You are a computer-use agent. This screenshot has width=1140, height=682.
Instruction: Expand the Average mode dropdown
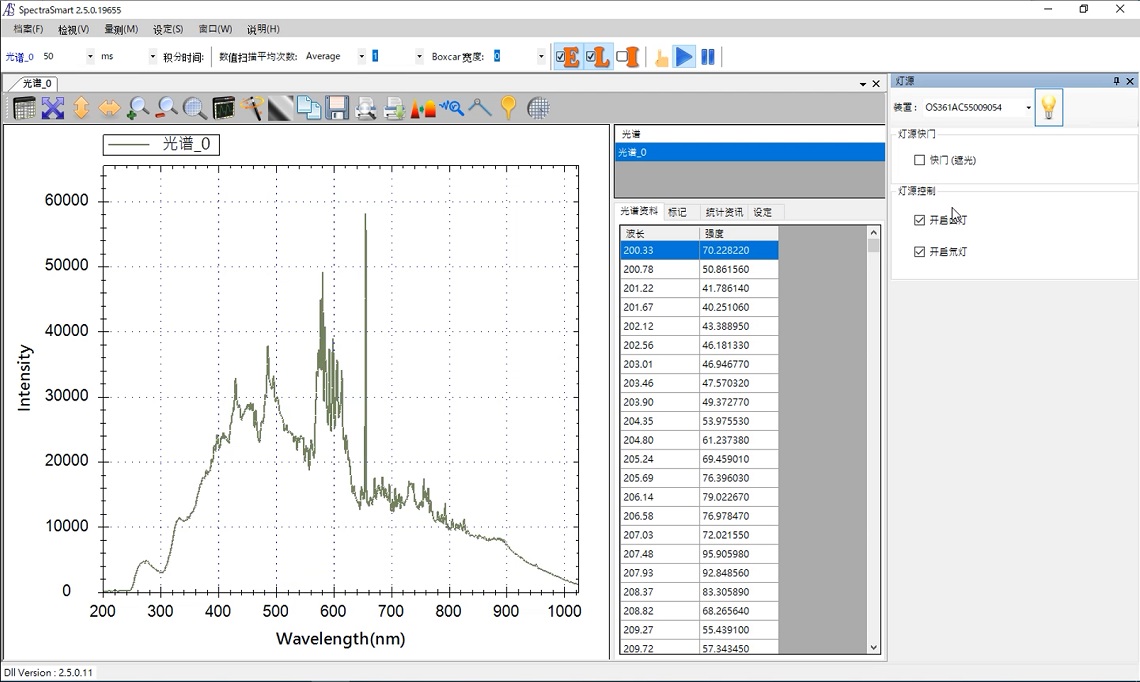361,57
